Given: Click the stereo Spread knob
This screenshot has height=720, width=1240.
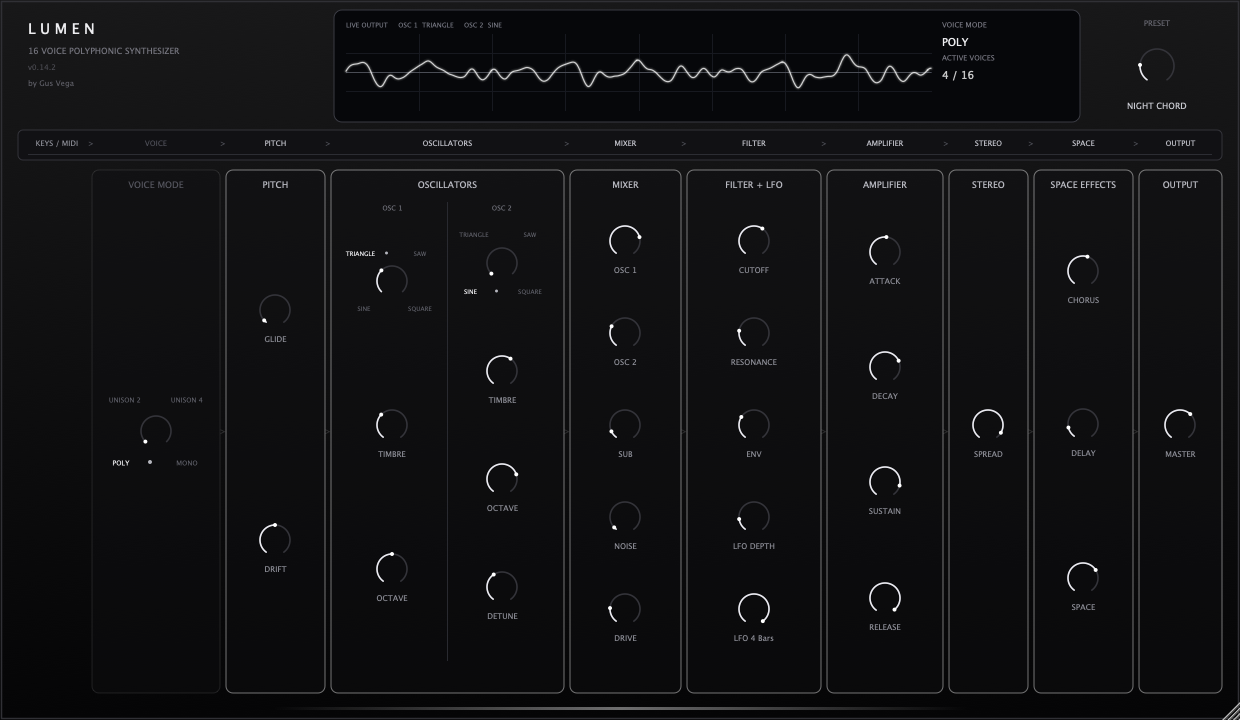Looking at the screenshot, I should tap(988, 425).
